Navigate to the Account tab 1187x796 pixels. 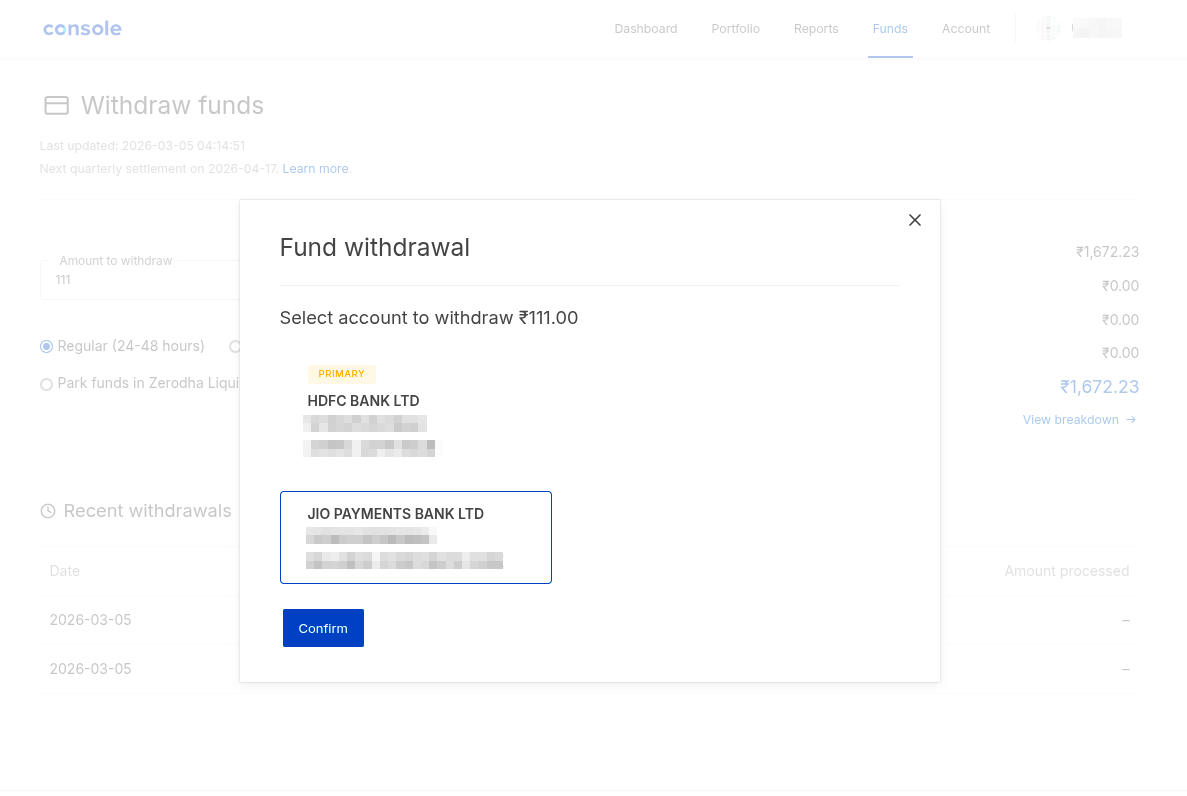coord(965,29)
